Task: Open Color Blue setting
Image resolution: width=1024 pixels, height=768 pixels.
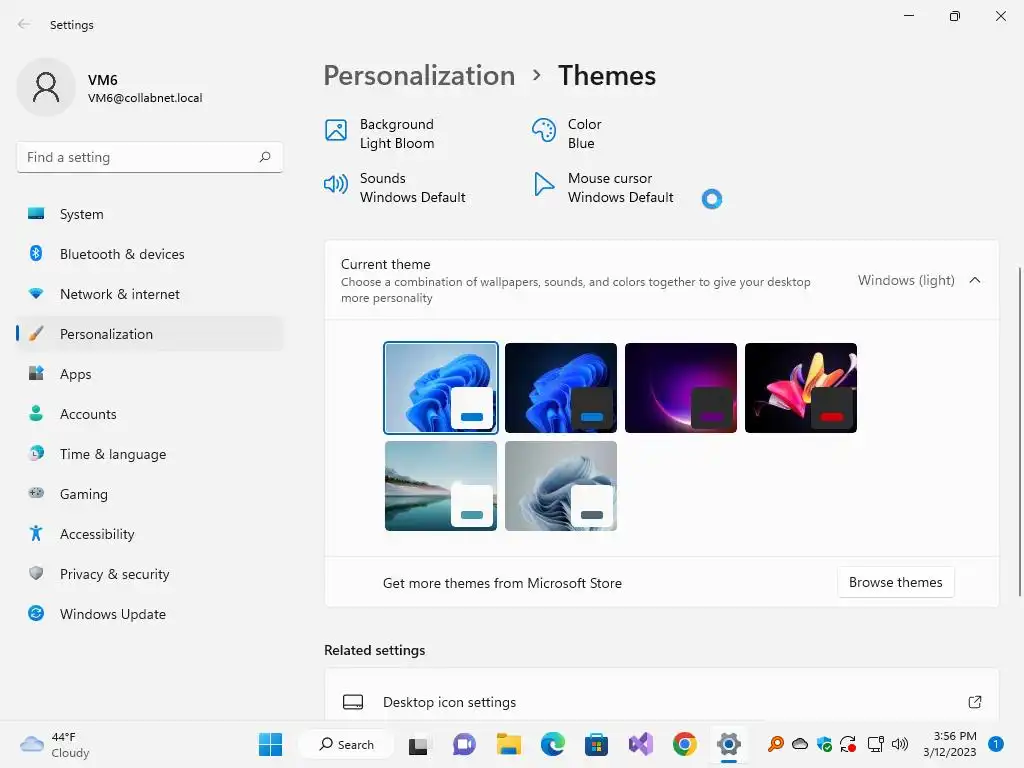Action: coord(567,133)
